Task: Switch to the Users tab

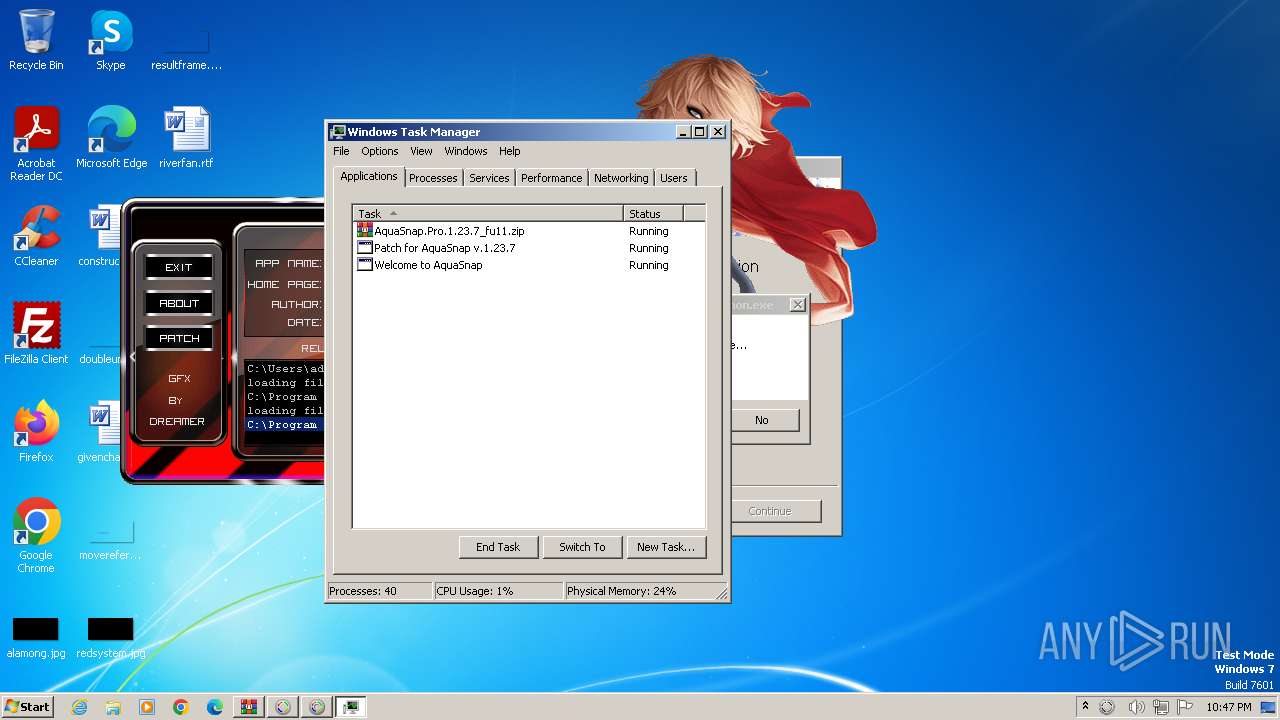Action: (674, 178)
